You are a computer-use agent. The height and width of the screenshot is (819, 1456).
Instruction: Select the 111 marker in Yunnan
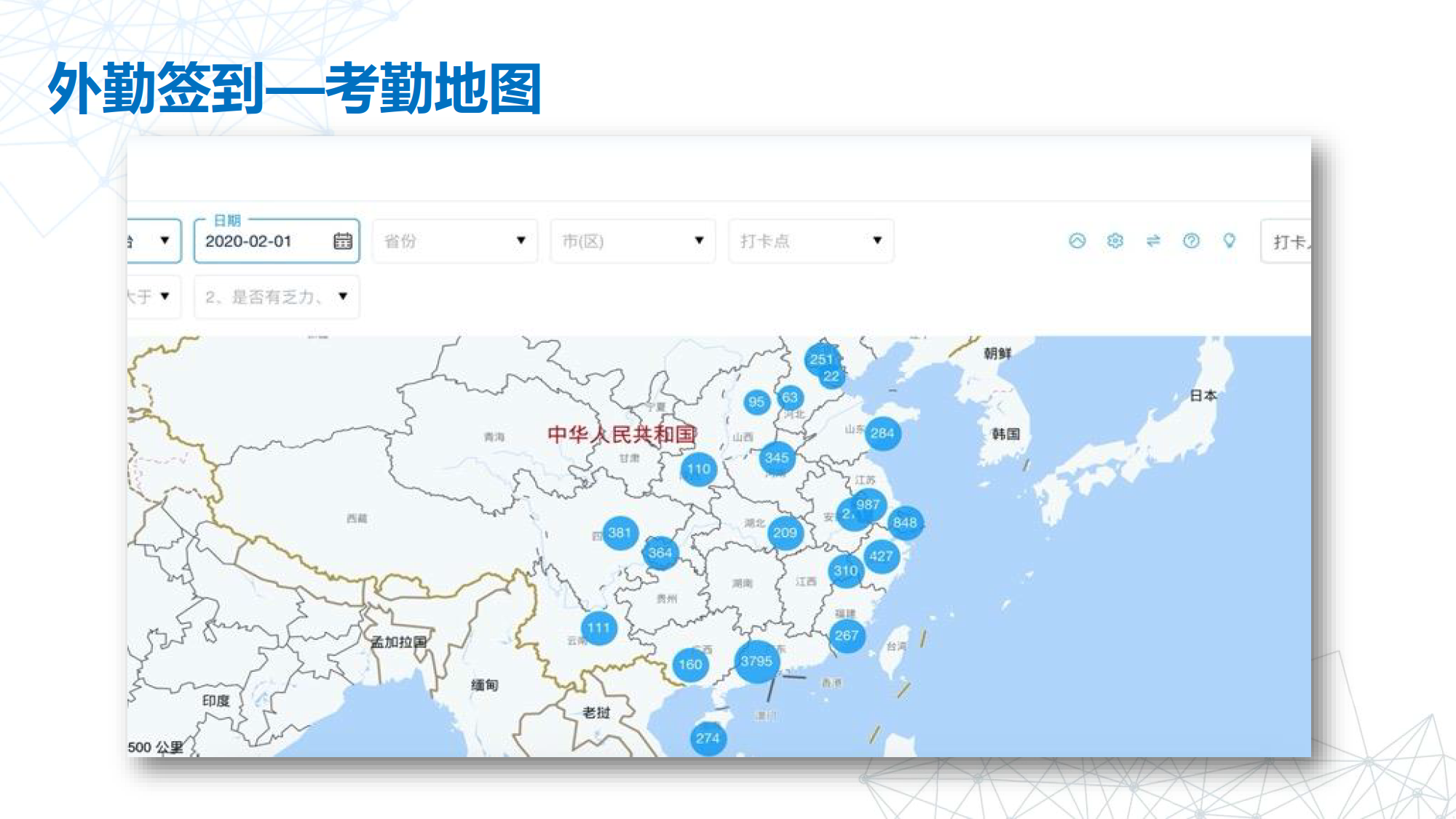598,628
